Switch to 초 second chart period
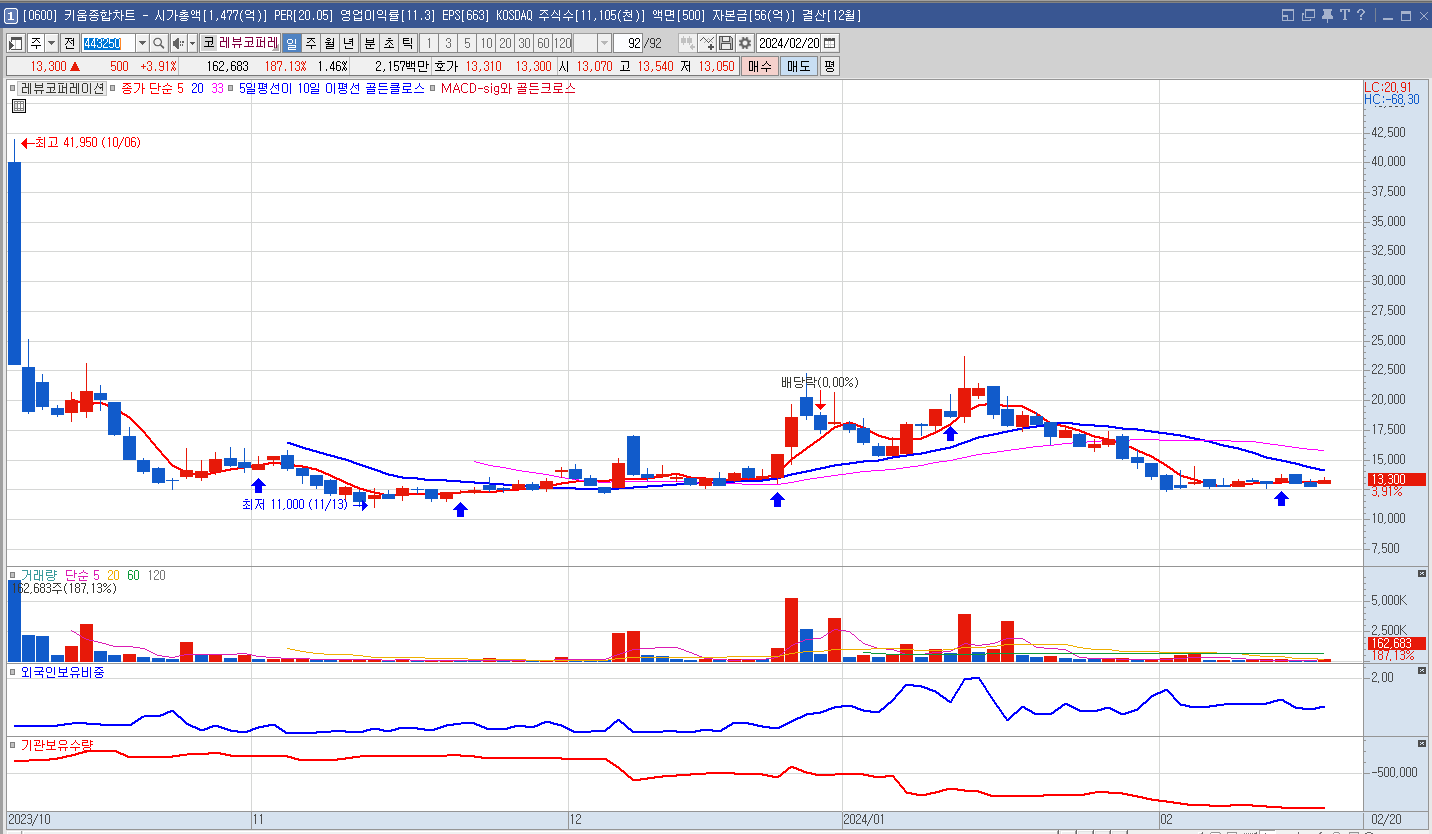 [388, 43]
